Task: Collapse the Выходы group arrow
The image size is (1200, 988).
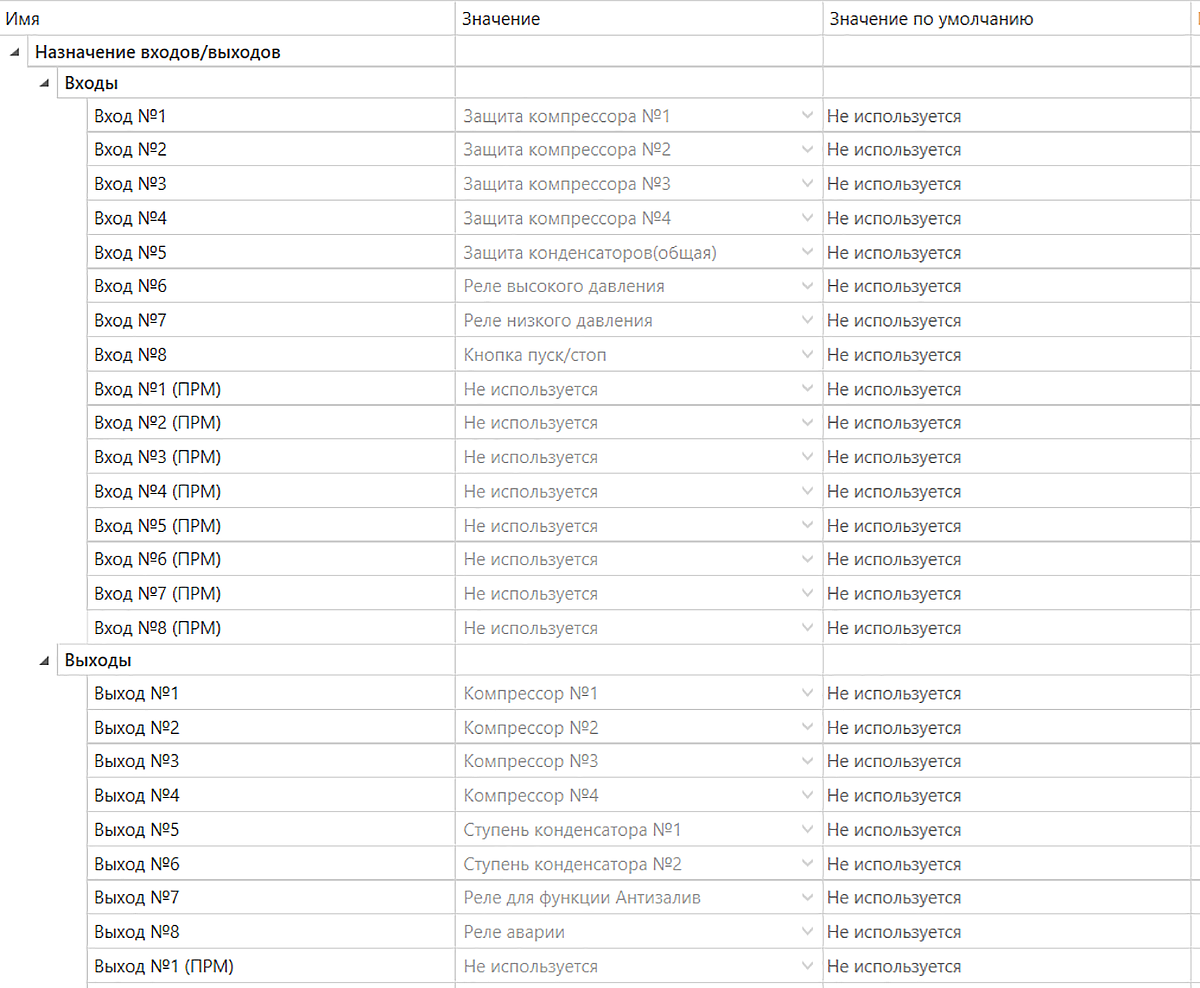Action: (x=43, y=661)
